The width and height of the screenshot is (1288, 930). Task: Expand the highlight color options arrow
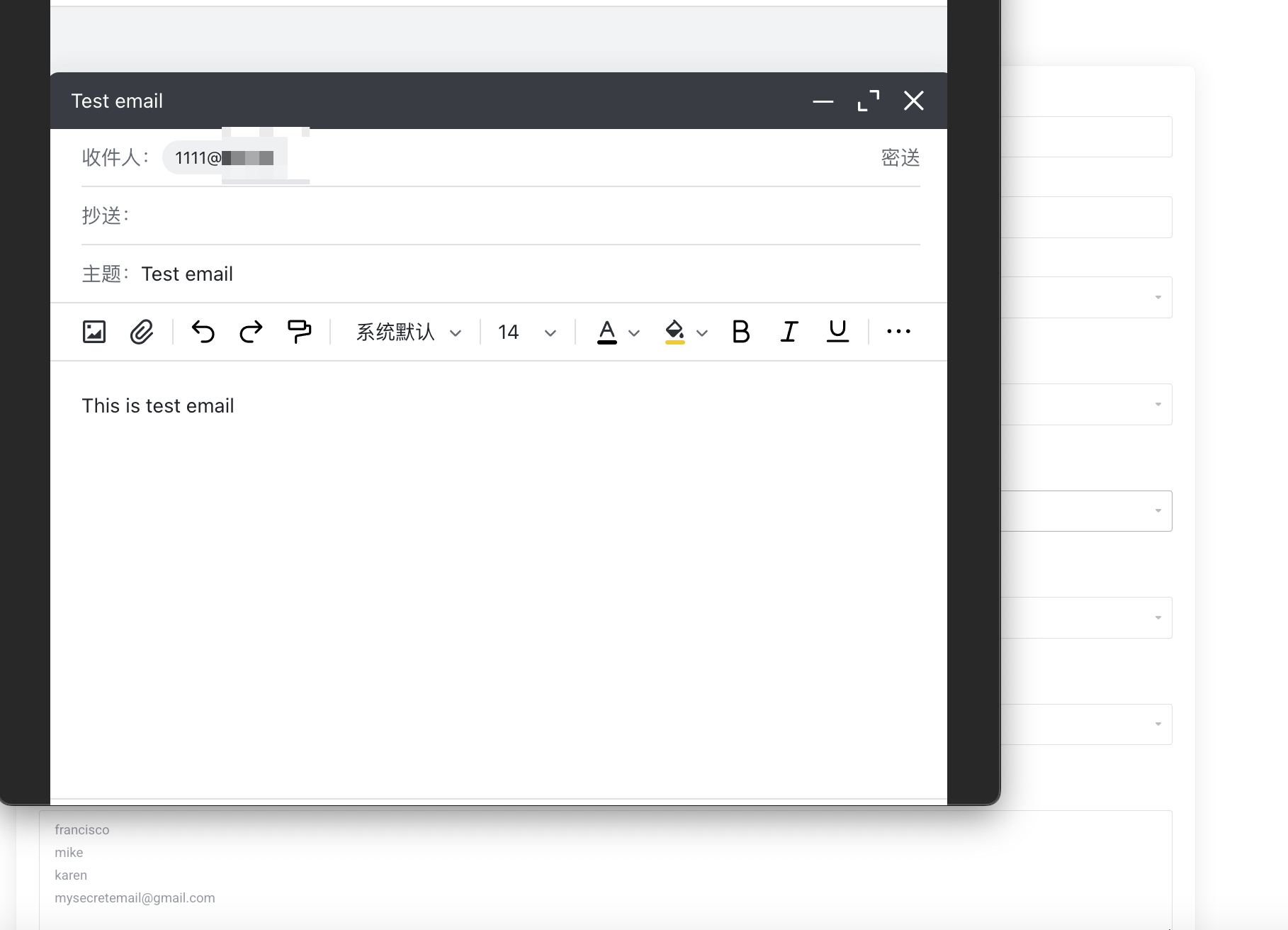pos(702,332)
